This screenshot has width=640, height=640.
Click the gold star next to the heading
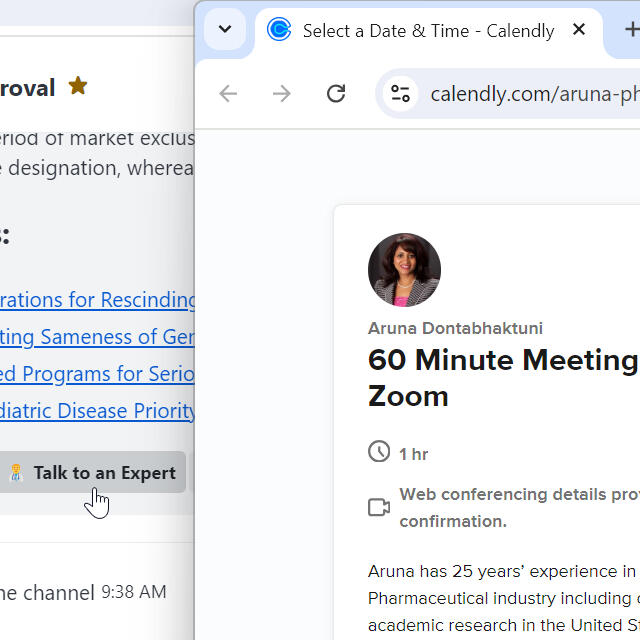pyautogui.click(x=78, y=86)
